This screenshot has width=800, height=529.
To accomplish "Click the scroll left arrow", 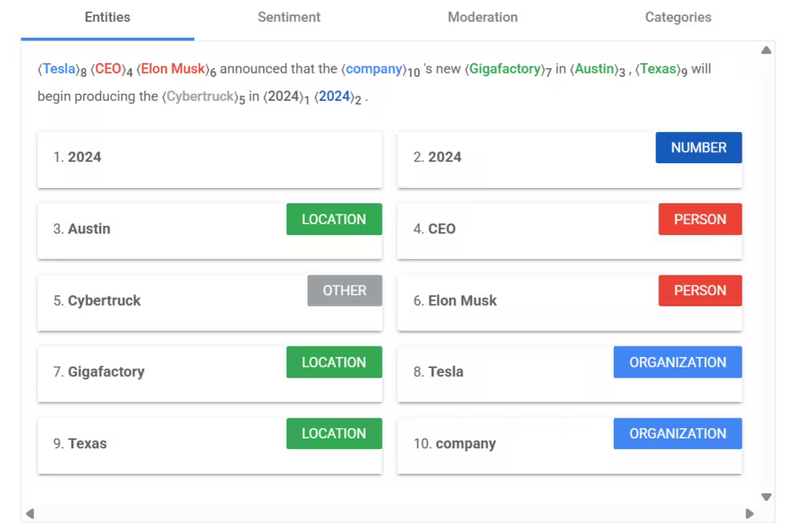I will point(30,514).
